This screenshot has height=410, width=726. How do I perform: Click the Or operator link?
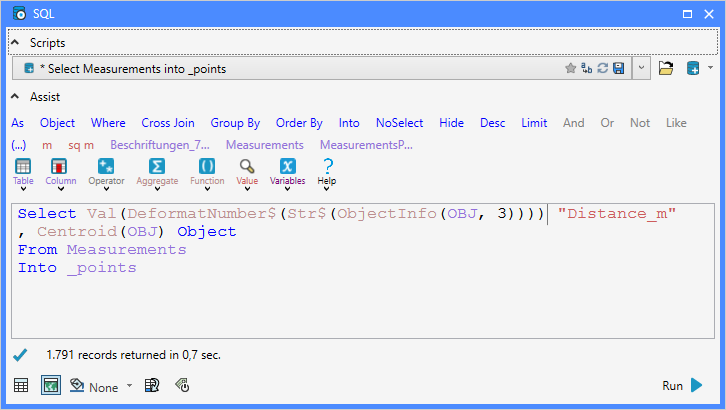607,123
